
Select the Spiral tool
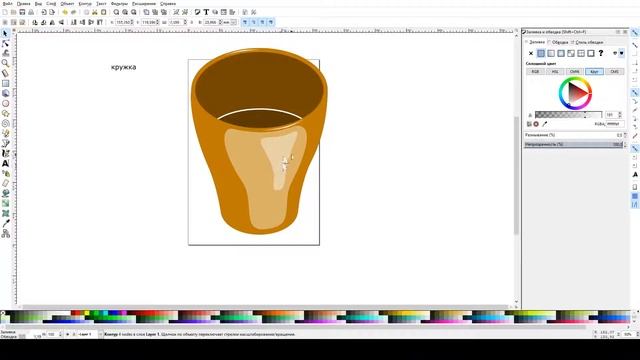(5, 123)
